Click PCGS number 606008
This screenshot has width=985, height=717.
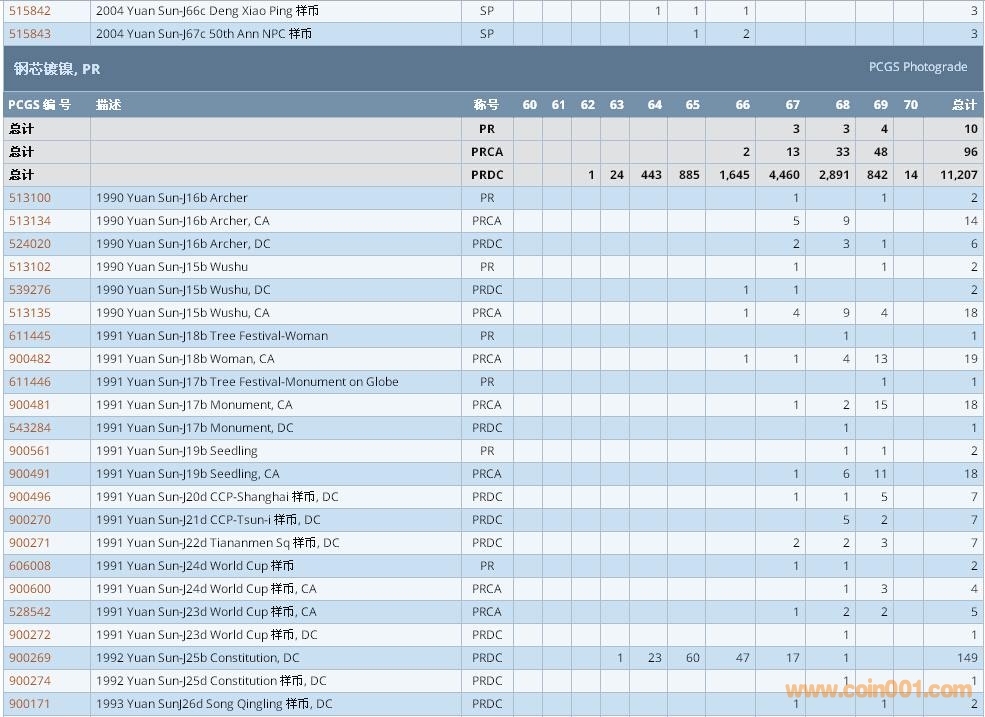pos(30,566)
